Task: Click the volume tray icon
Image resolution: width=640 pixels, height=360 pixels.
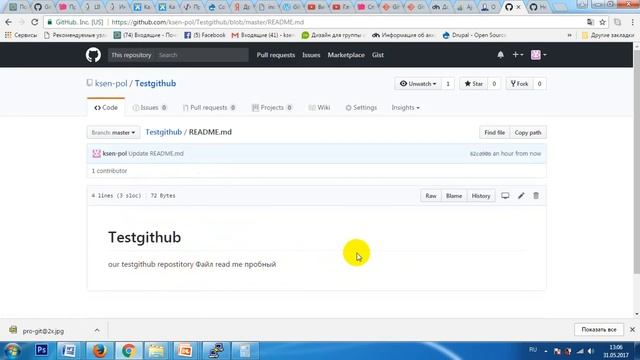Action: coord(591,351)
